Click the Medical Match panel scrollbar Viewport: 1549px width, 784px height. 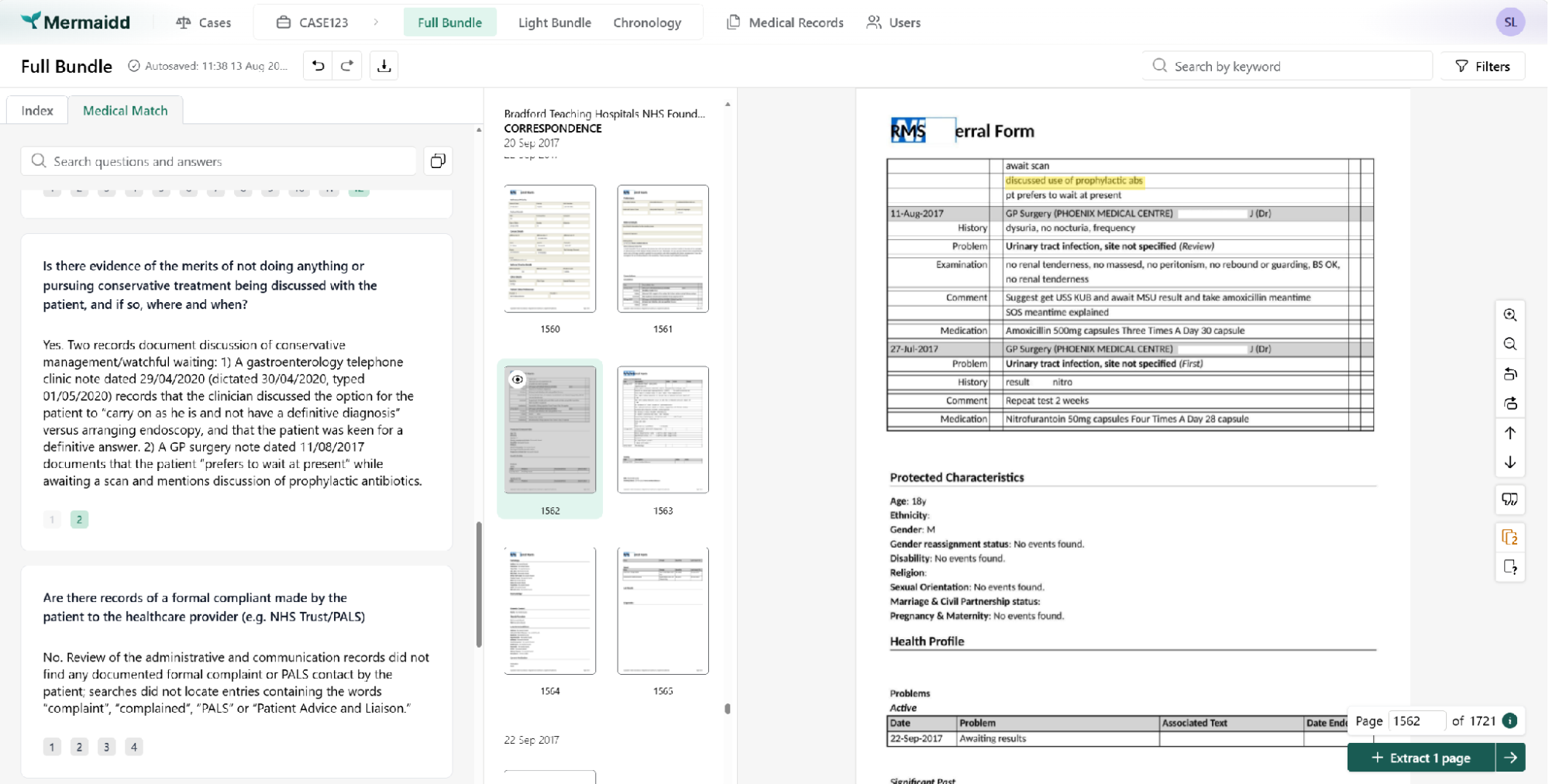(x=479, y=585)
